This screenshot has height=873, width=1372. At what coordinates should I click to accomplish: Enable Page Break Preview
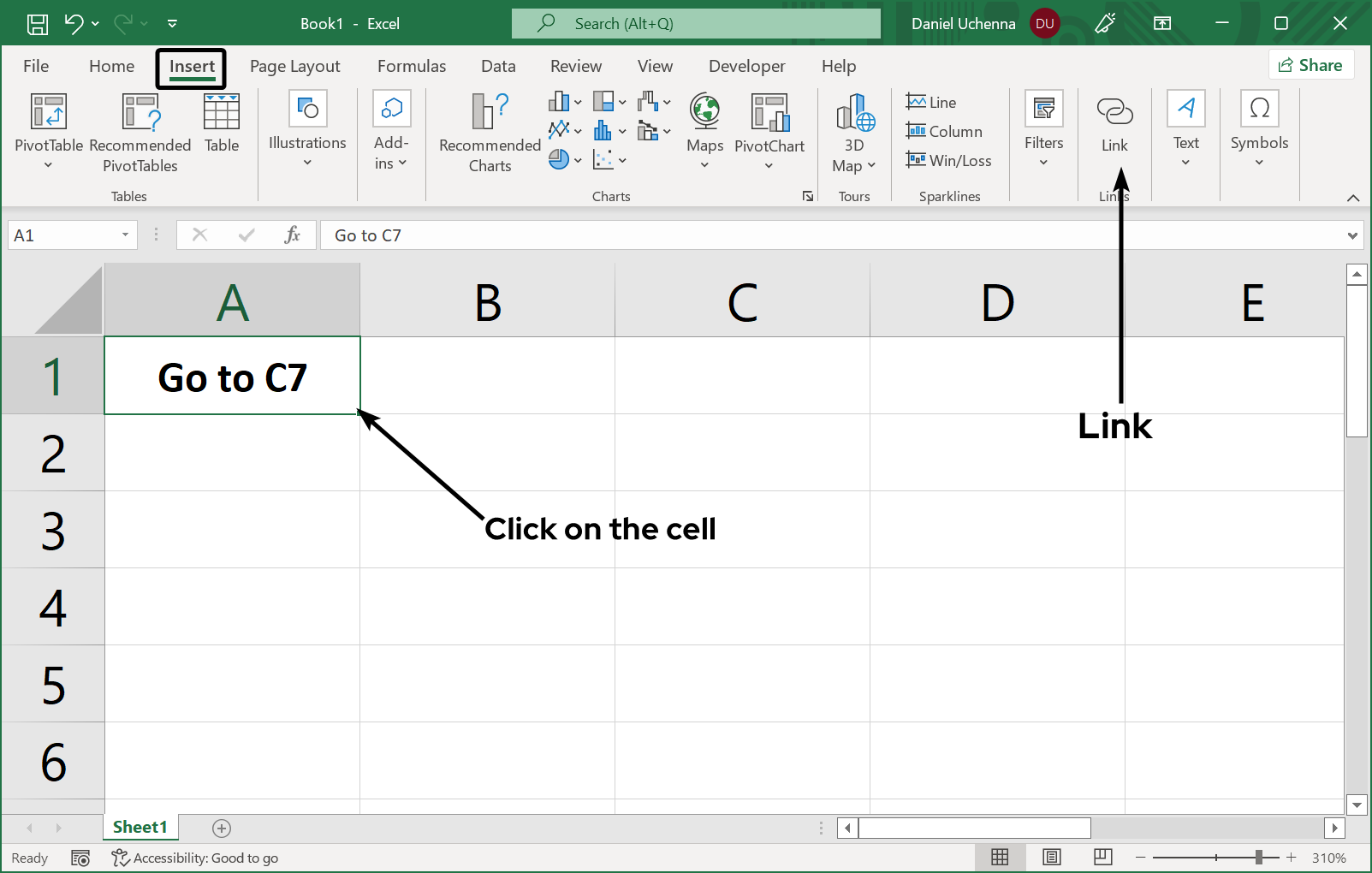pos(1102,857)
